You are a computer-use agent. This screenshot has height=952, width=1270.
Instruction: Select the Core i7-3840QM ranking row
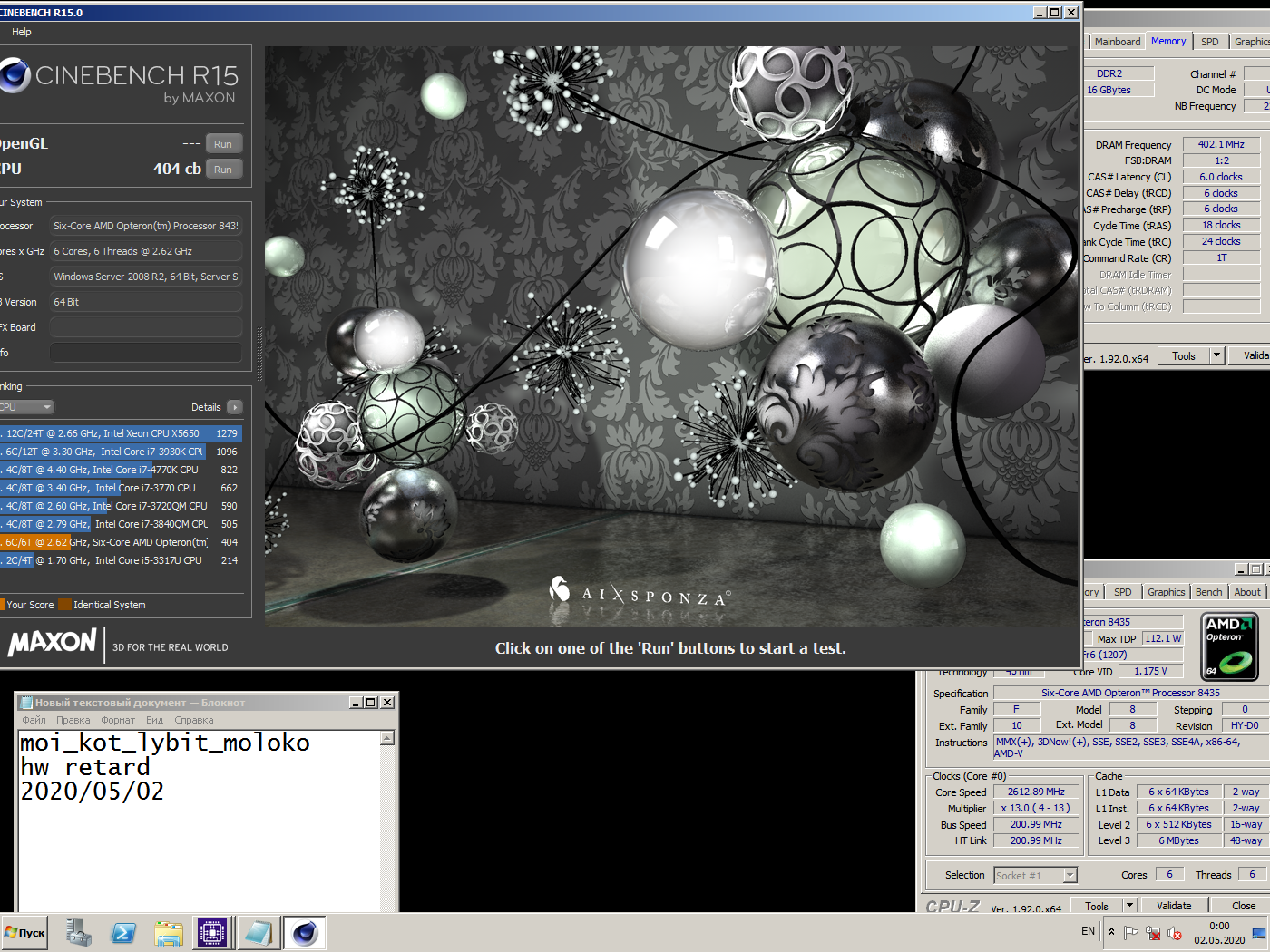(x=121, y=524)
